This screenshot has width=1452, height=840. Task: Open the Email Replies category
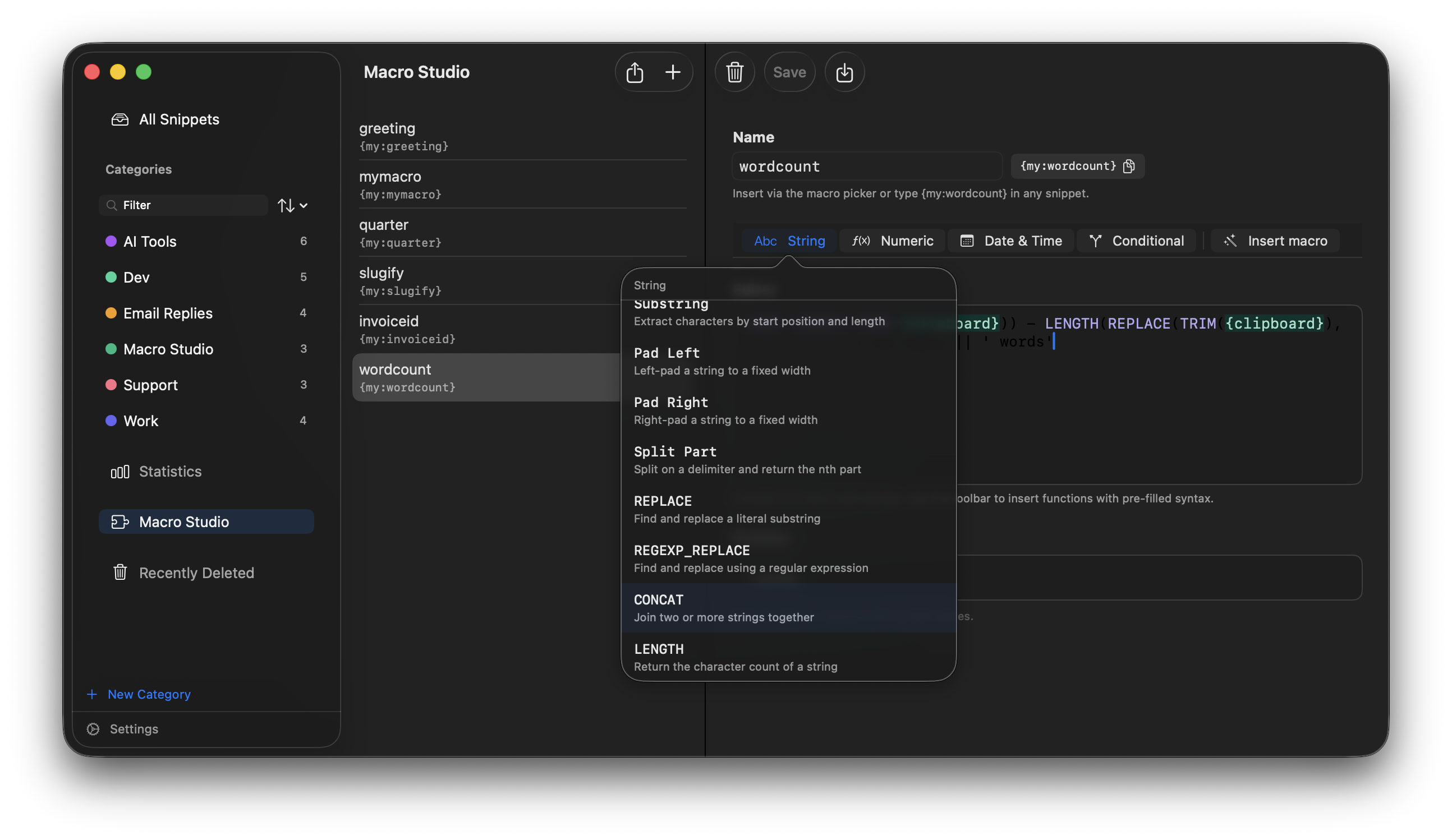pos(206,313)
